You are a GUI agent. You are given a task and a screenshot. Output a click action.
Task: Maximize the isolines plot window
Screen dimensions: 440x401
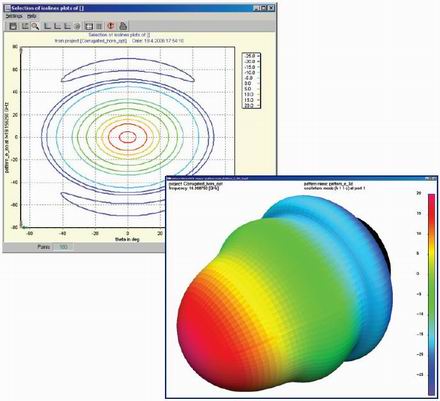264,7
